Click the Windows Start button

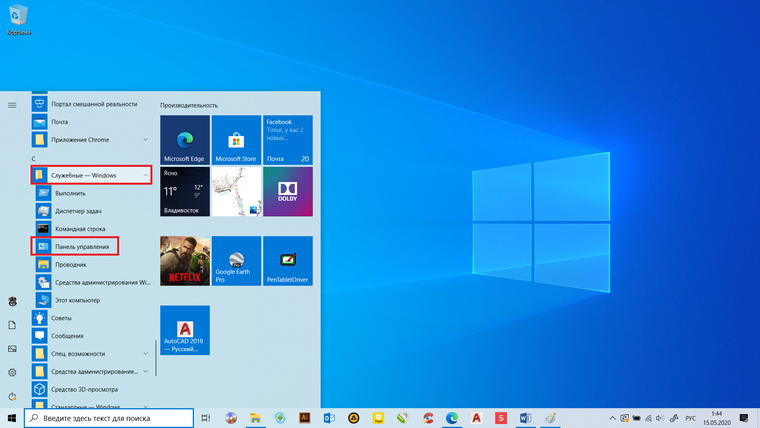pyautogui.click(x=12, y=418)
